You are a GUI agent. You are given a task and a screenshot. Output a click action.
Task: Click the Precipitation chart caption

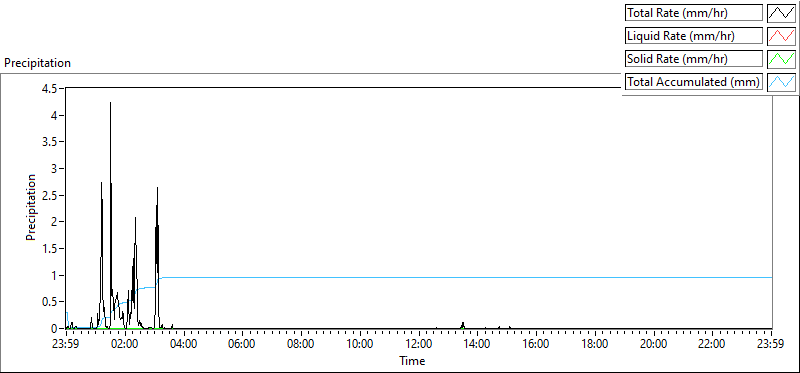click(37, 63)
